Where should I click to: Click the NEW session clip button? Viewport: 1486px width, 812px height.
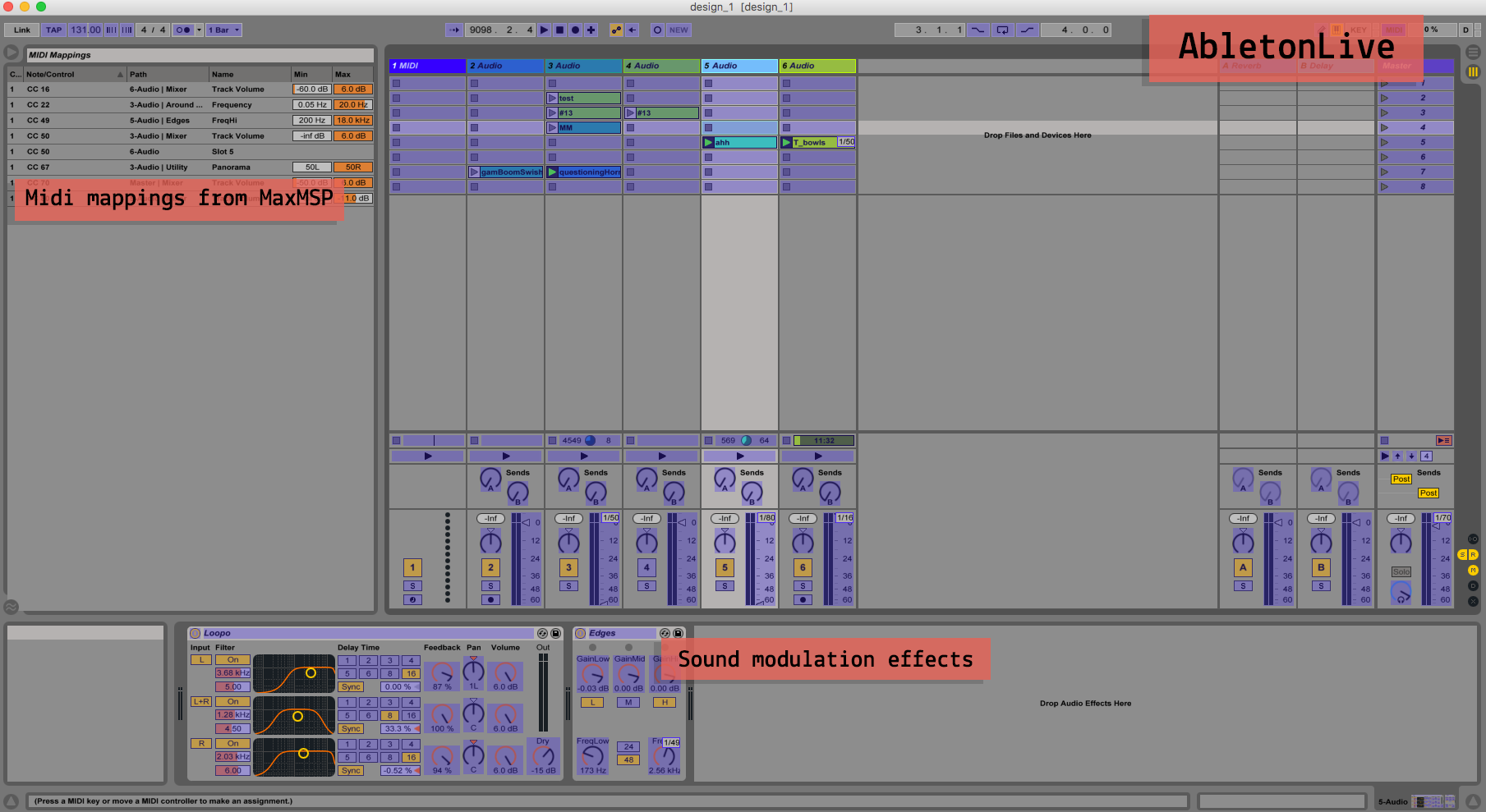click(x=679, y=30)
